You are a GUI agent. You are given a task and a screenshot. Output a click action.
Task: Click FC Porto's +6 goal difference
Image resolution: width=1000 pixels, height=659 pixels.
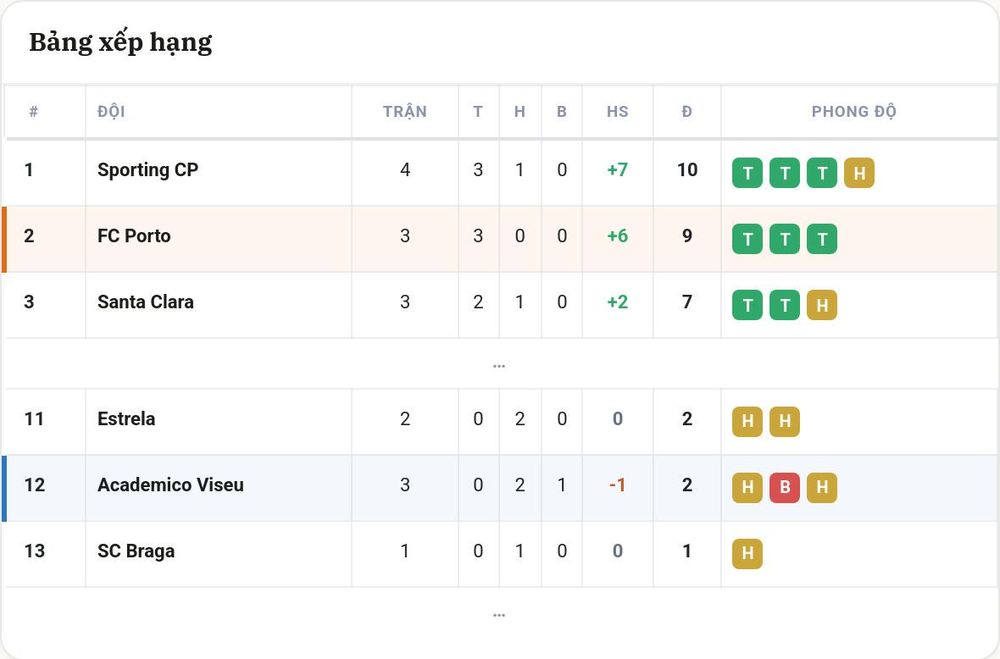617,236
